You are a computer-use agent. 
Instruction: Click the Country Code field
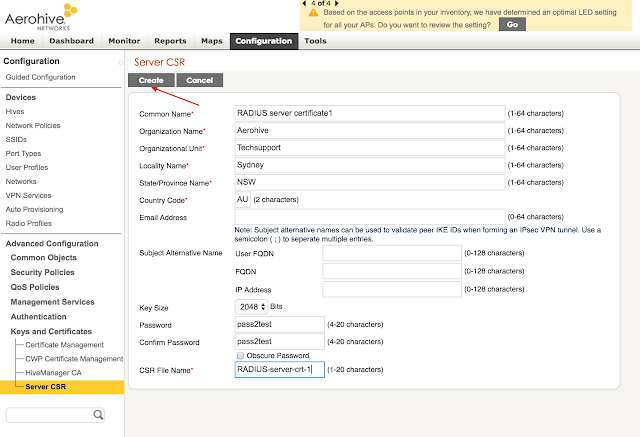[242, 200]
